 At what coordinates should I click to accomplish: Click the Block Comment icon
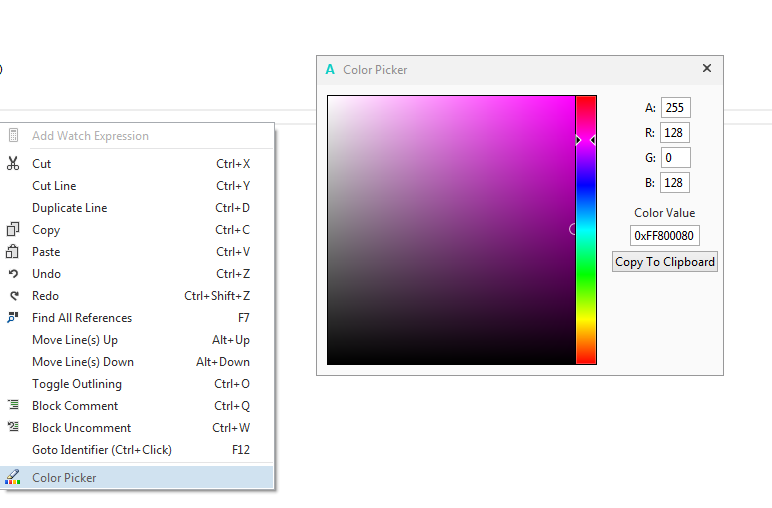[13, 405]
